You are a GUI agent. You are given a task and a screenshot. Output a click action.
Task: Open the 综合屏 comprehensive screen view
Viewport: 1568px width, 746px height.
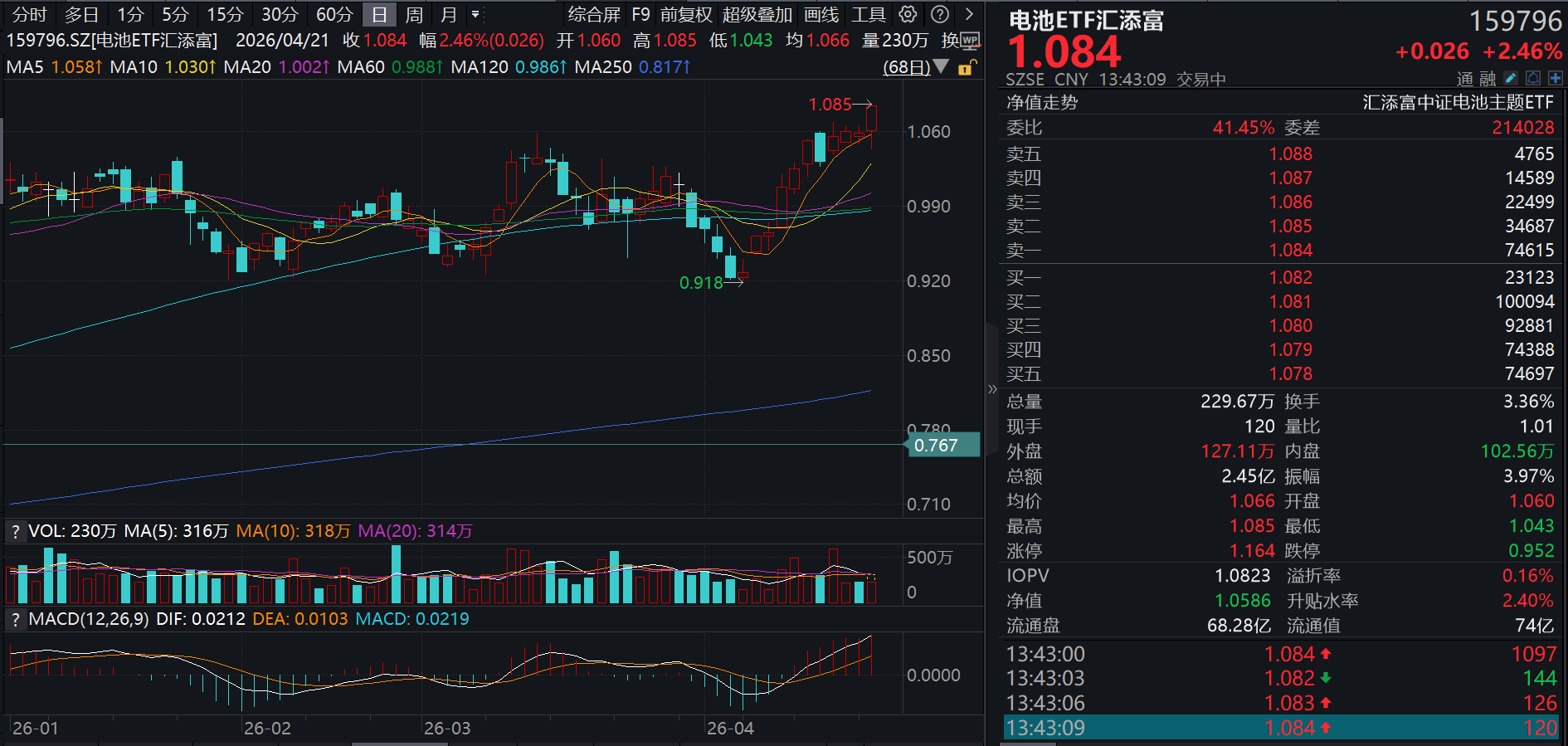pyautogui.click(x=594, y=14)
